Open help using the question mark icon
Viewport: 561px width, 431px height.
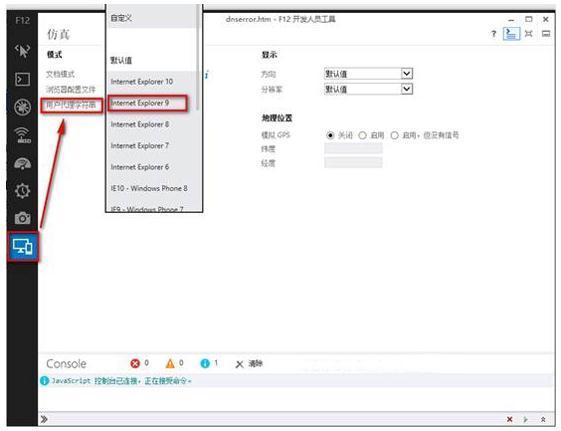point(494,34)
